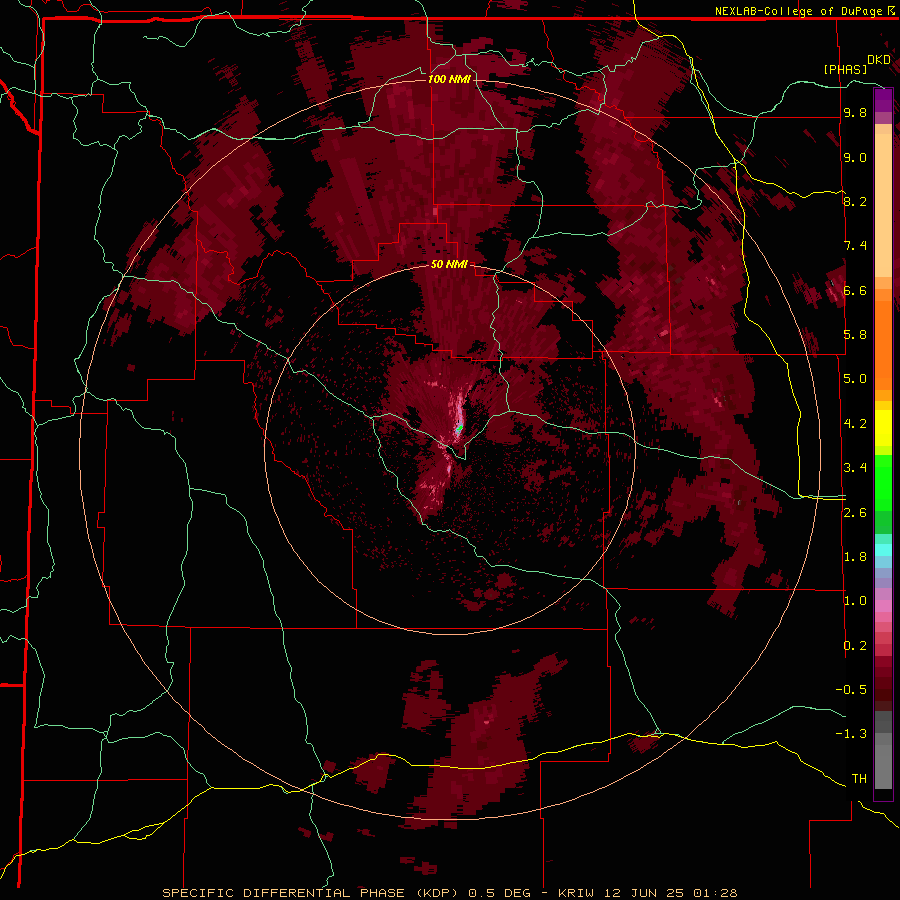Click the 01:28 timestamp text
Image resolution: width=900 pixels, height=900 pixels.
[715, 893]
